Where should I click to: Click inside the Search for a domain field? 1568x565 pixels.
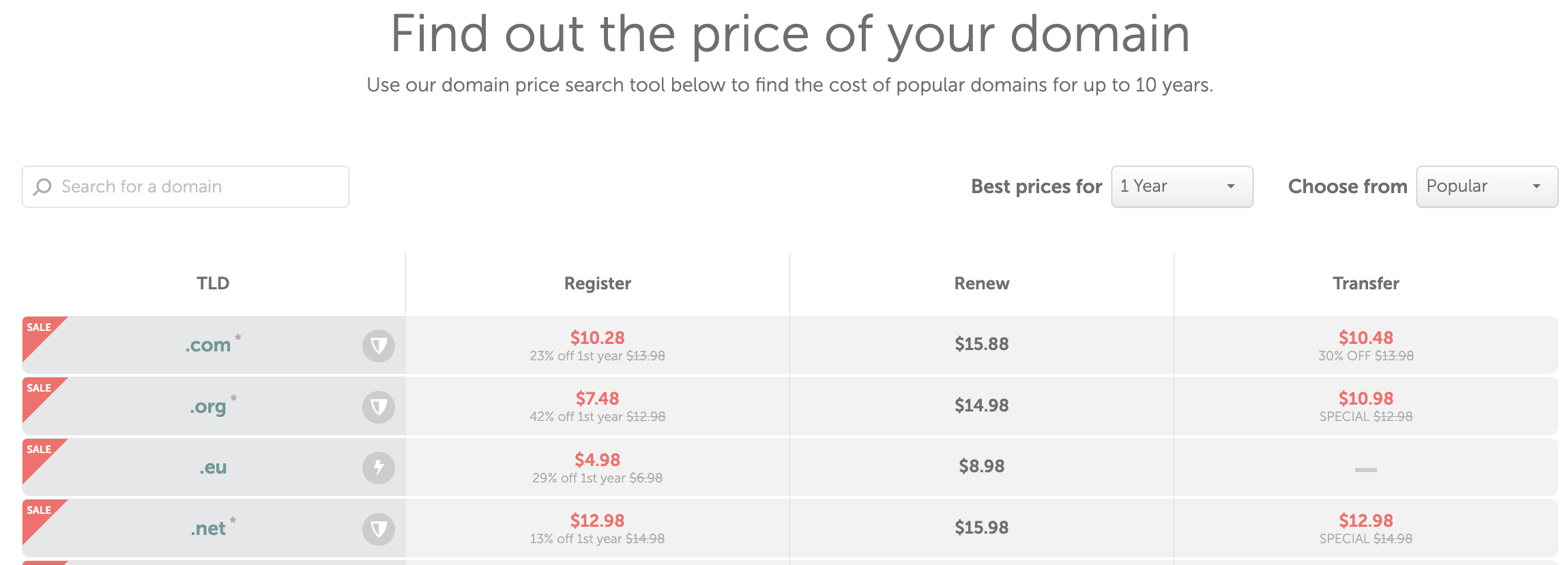point(198,187)
